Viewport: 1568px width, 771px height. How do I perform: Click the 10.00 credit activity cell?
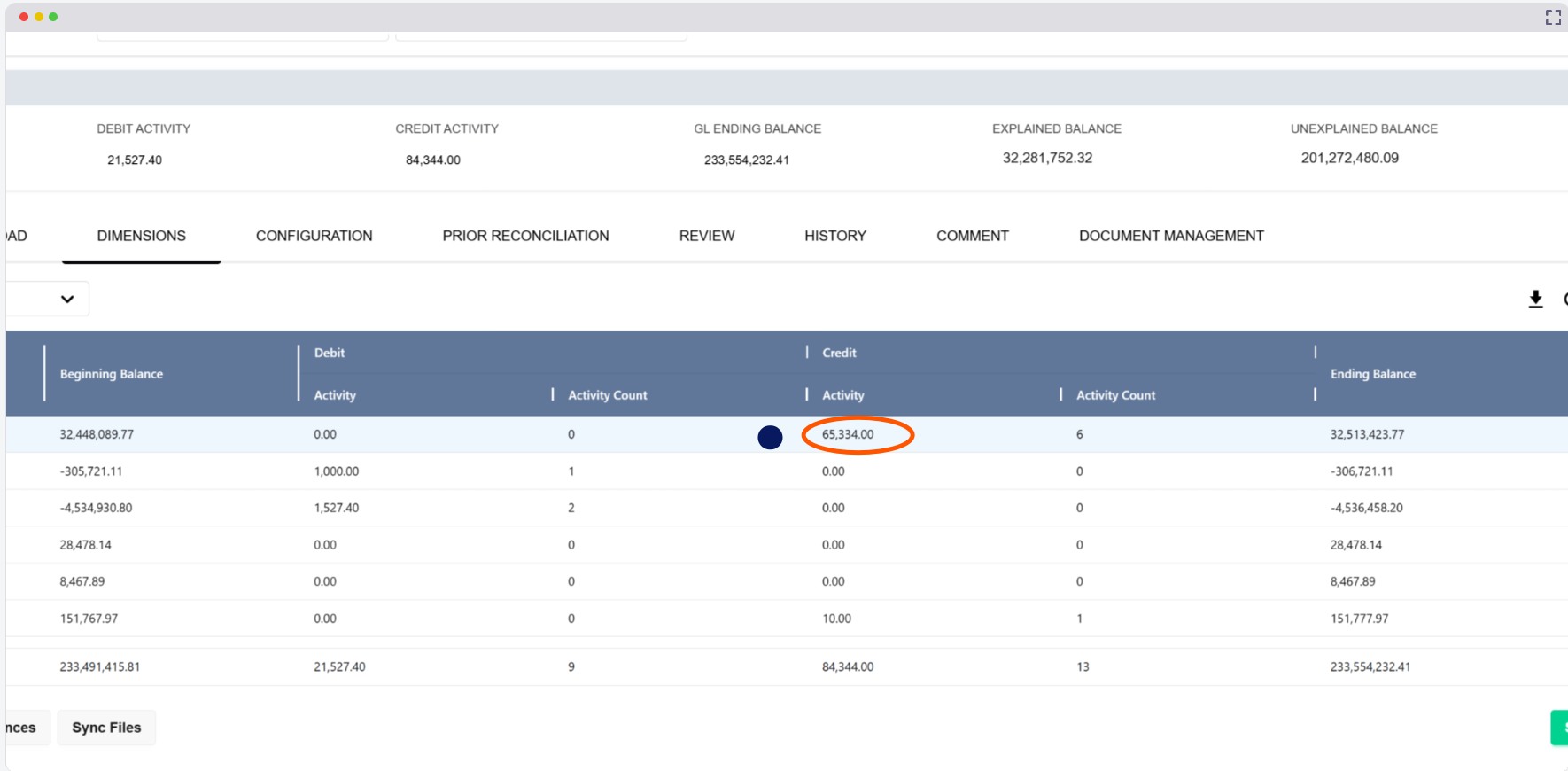[836, 619]
